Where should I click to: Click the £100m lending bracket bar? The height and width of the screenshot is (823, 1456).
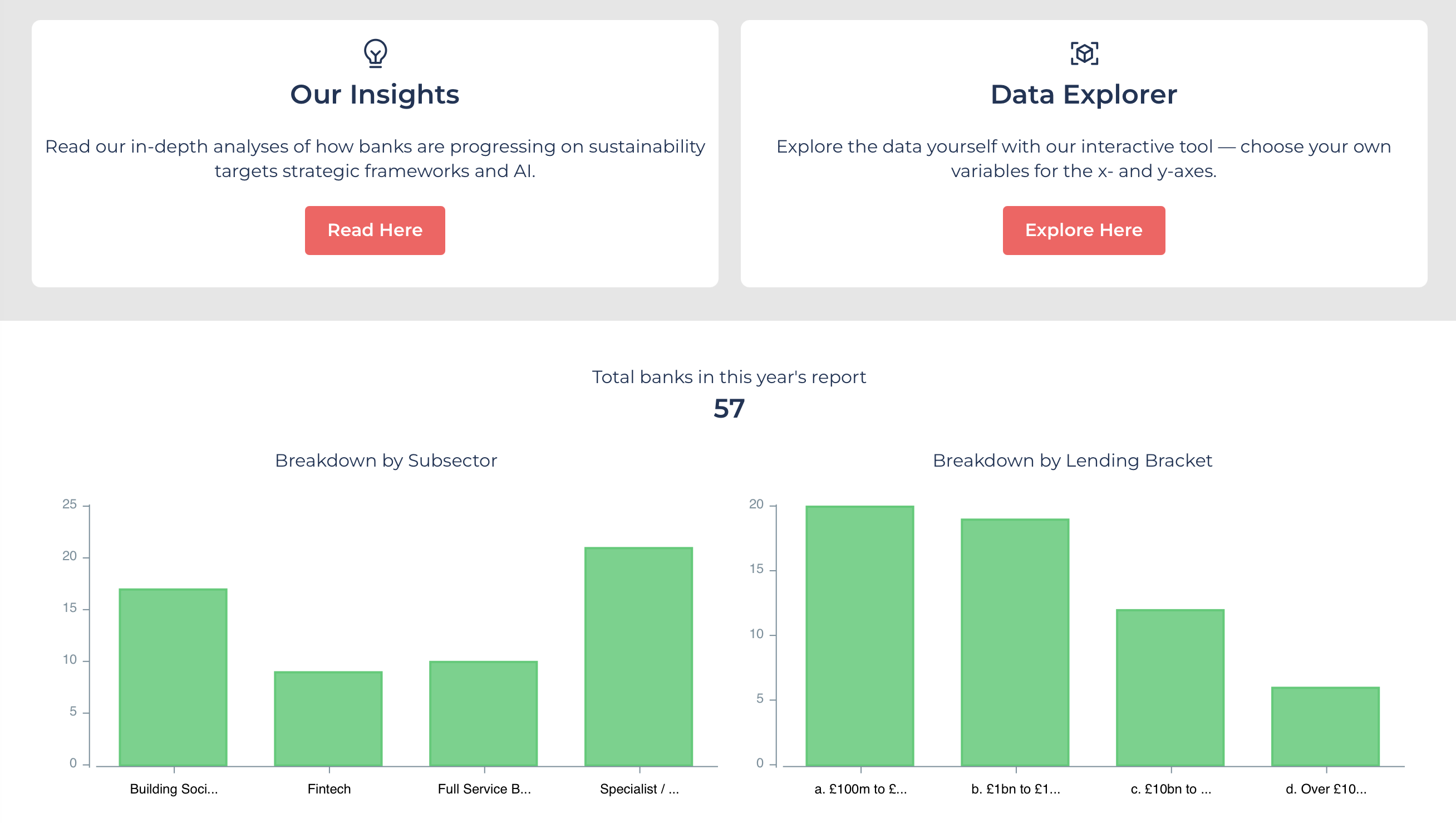[x=859, y=636]
